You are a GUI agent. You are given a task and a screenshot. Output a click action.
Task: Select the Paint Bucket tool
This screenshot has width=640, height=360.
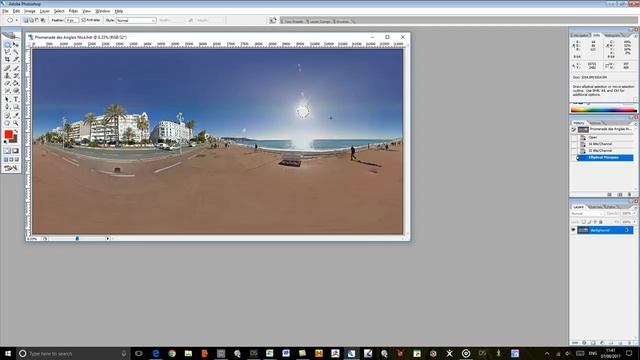pos(16,83)
